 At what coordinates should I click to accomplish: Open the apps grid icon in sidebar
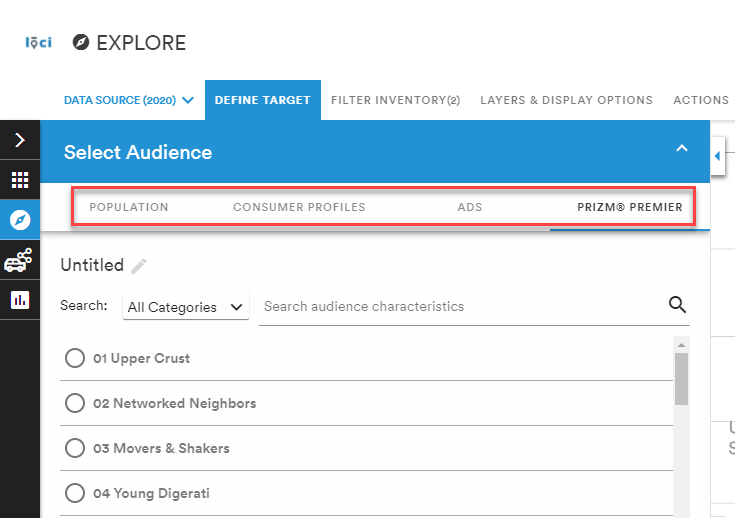point(20,180)
